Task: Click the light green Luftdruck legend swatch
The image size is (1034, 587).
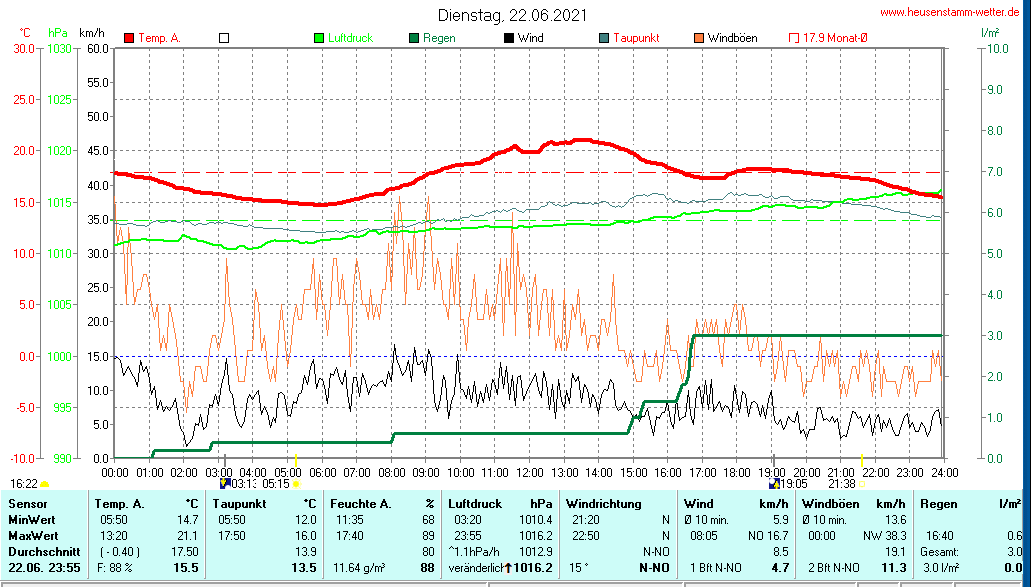Action: pyautogui.click(x=319, y=38)
